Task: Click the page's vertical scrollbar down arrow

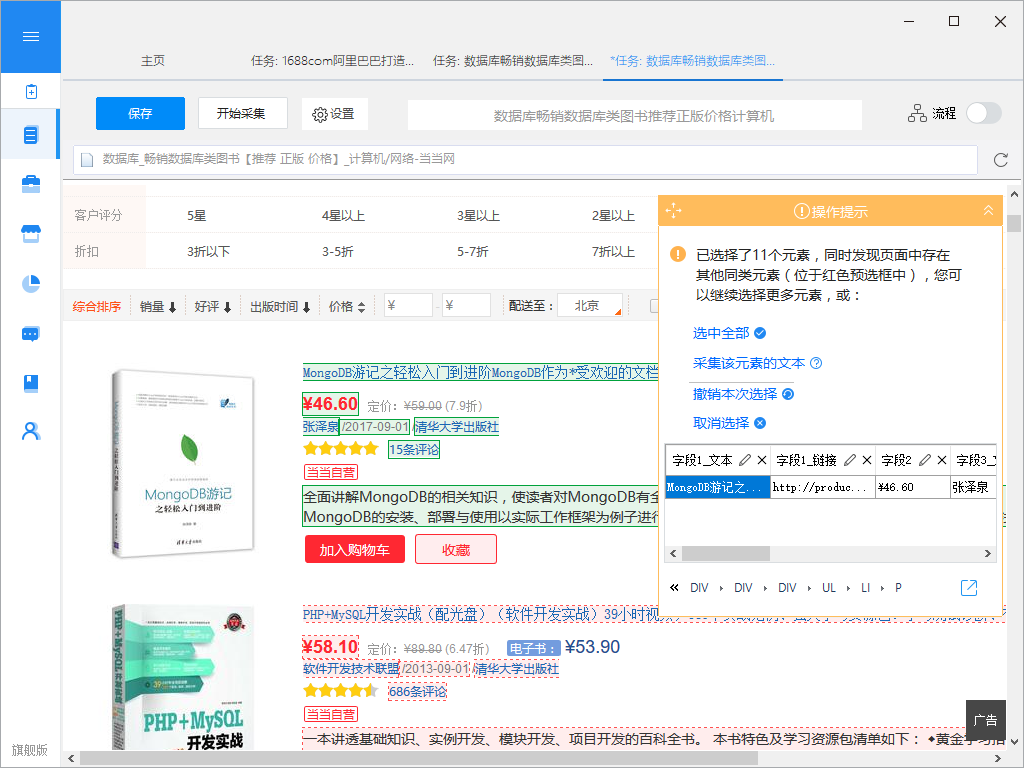Action: (1014, 742)
